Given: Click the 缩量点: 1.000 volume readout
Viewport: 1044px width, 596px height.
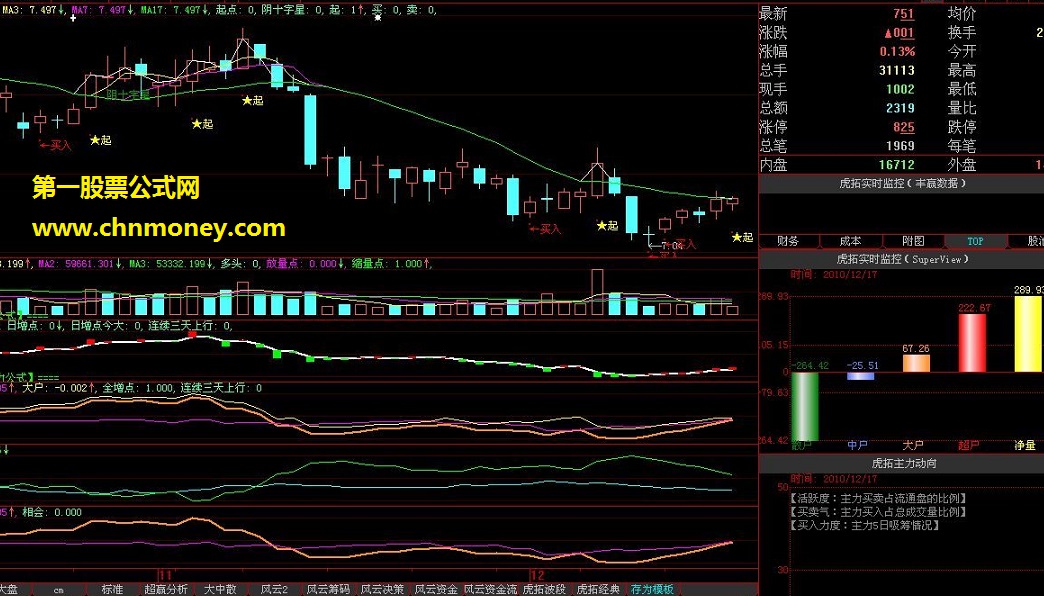Looking at the screenshot, I should tap(392, 264).
